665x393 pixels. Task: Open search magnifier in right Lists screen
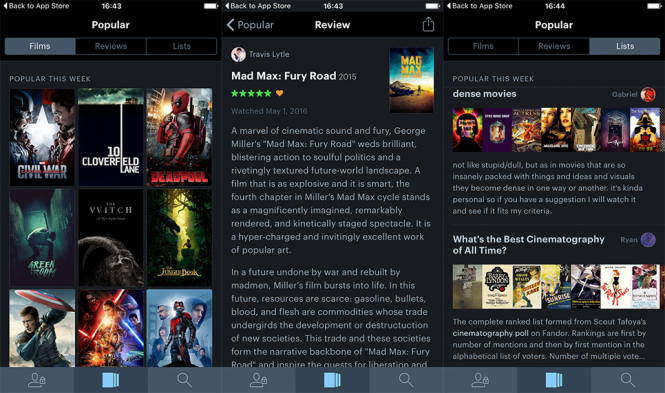[628, 380]
